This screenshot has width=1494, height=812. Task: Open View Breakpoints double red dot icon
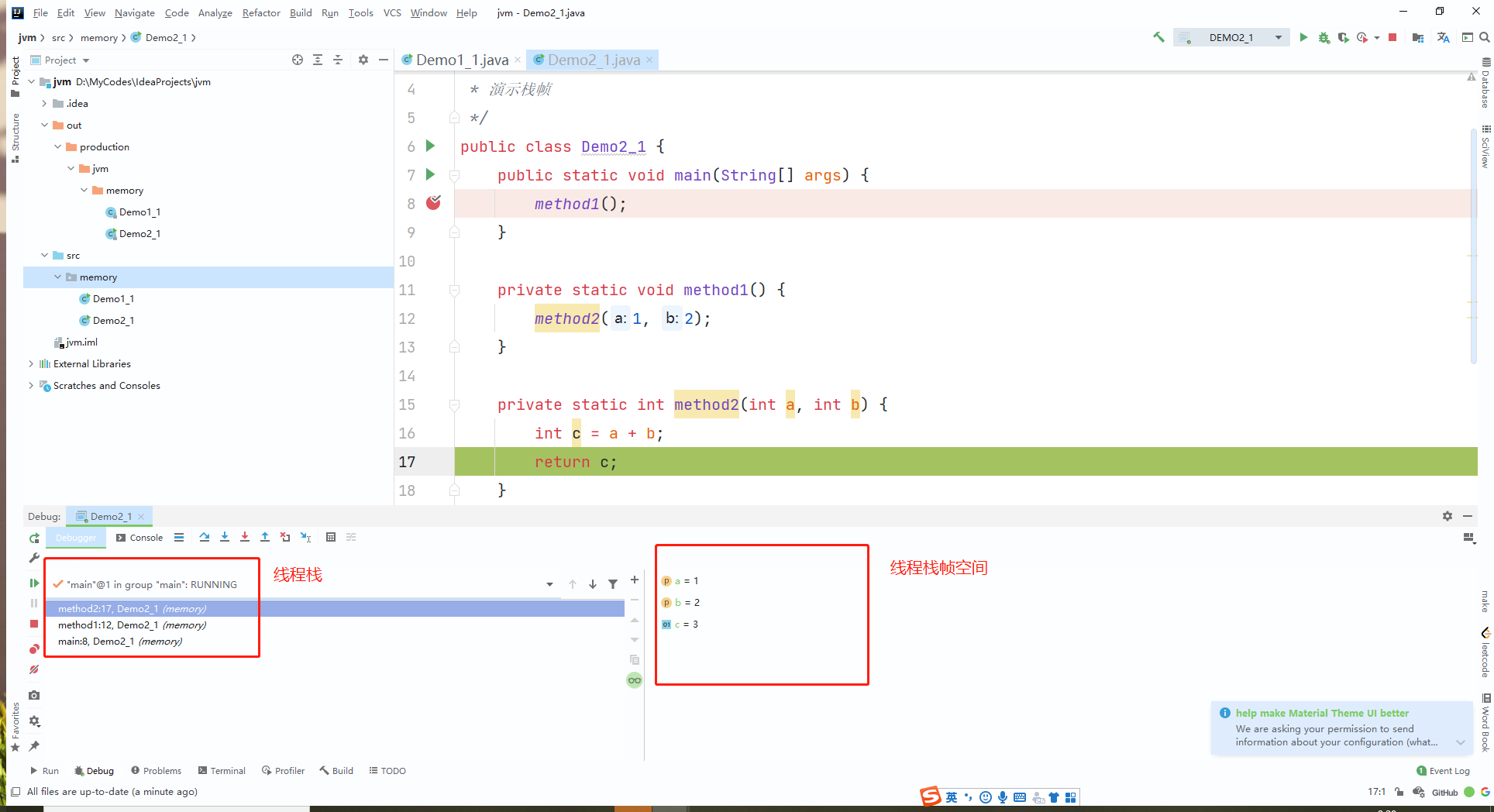[34, 649]
